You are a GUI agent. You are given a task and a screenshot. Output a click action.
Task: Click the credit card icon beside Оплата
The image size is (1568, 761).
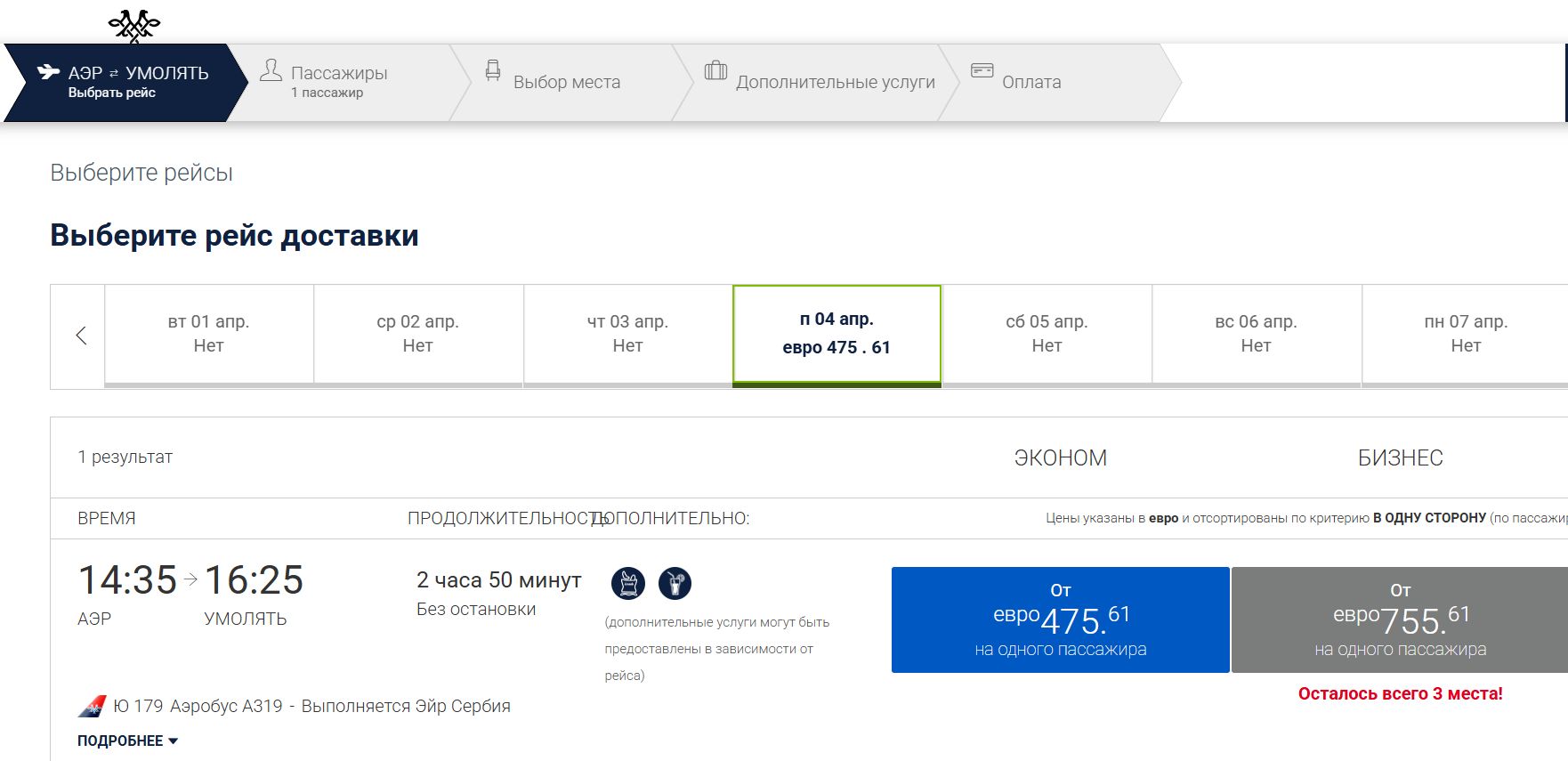[x=982, y=70]
